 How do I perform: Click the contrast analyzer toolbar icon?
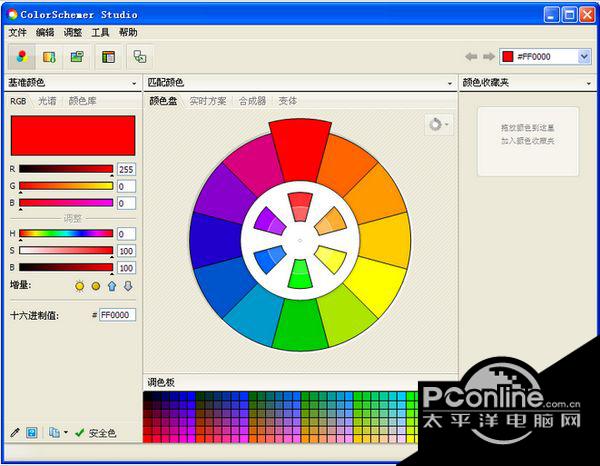(x=140, y=57)
